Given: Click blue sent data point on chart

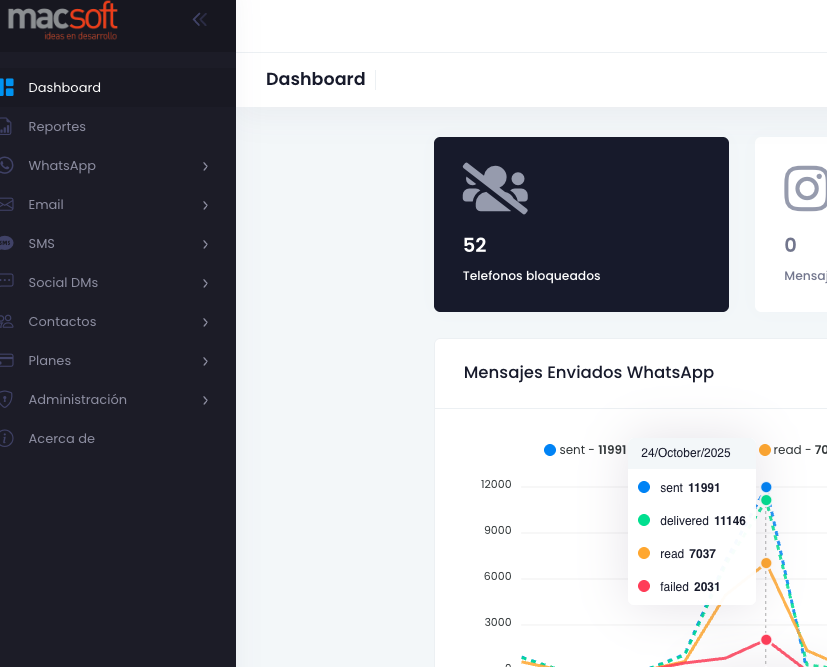Looking at the screenshot, I should tap(766, 487).
